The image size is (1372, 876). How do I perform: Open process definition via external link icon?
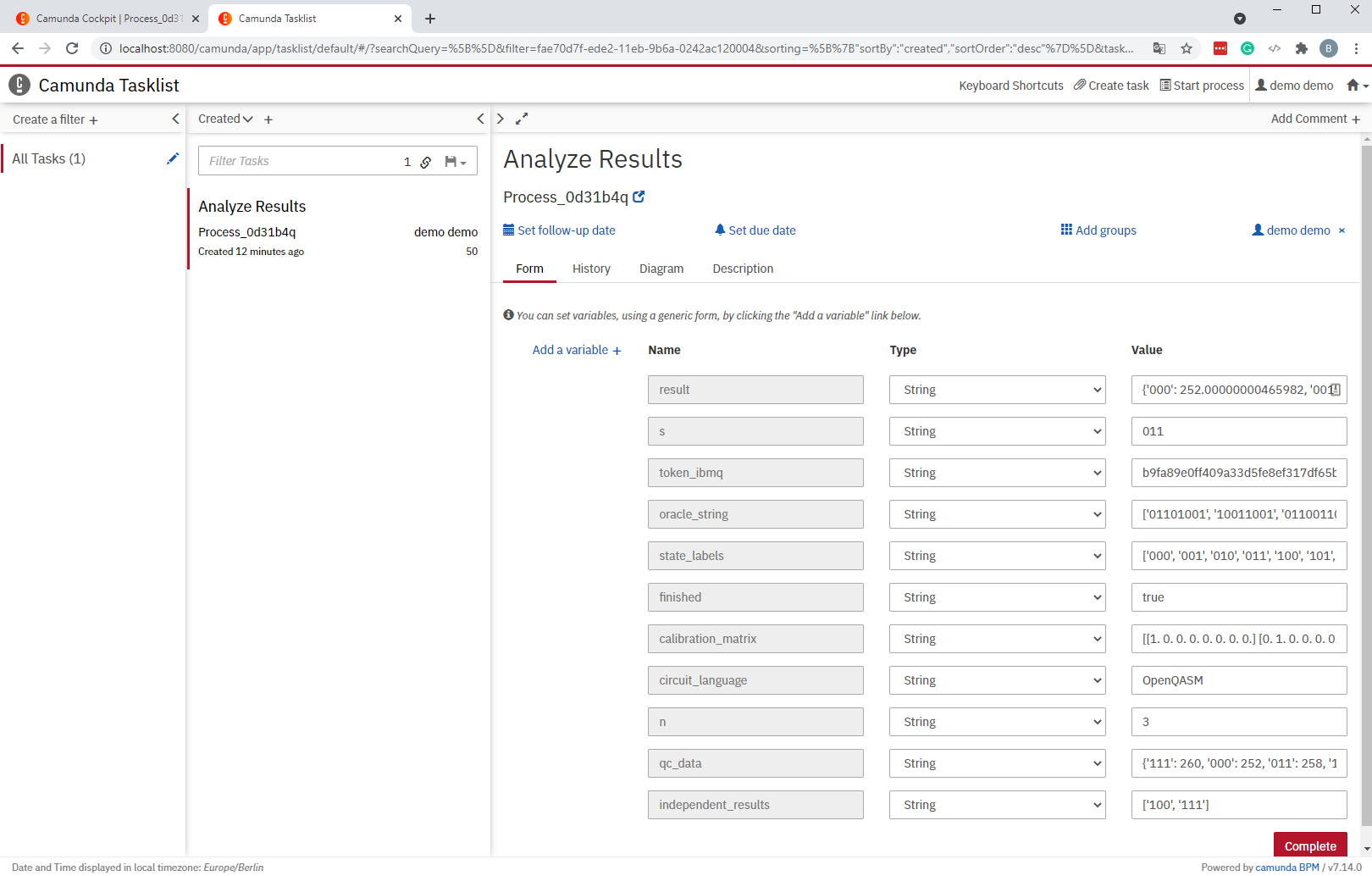click(x=639, y=197)
